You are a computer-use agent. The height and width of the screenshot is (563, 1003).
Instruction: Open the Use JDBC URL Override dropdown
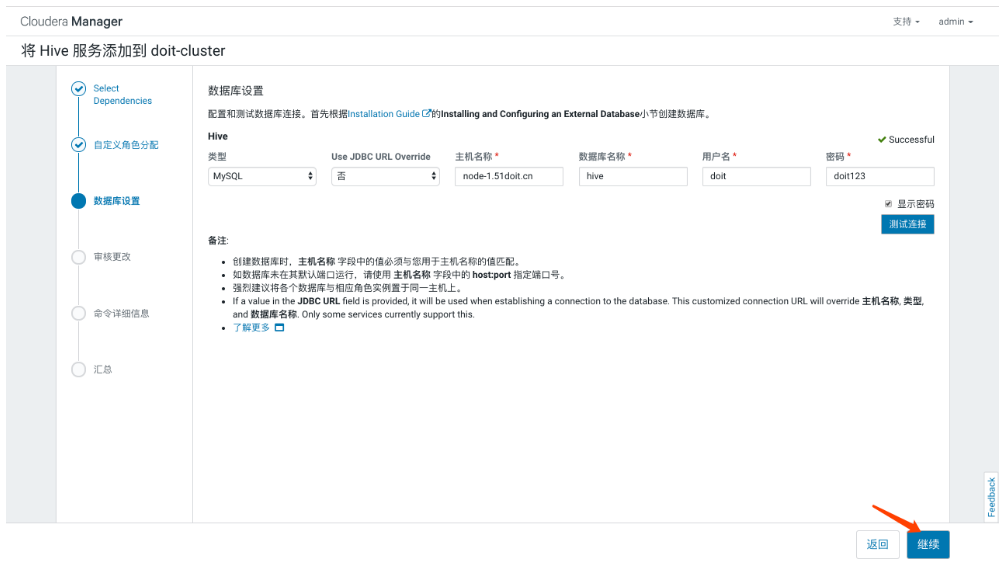tap(385, 176)
